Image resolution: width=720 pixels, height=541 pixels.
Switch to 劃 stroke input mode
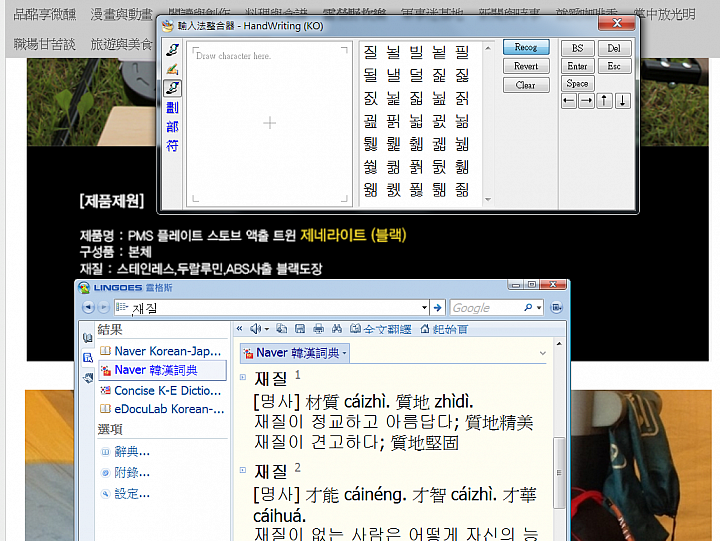coord(172,107)
